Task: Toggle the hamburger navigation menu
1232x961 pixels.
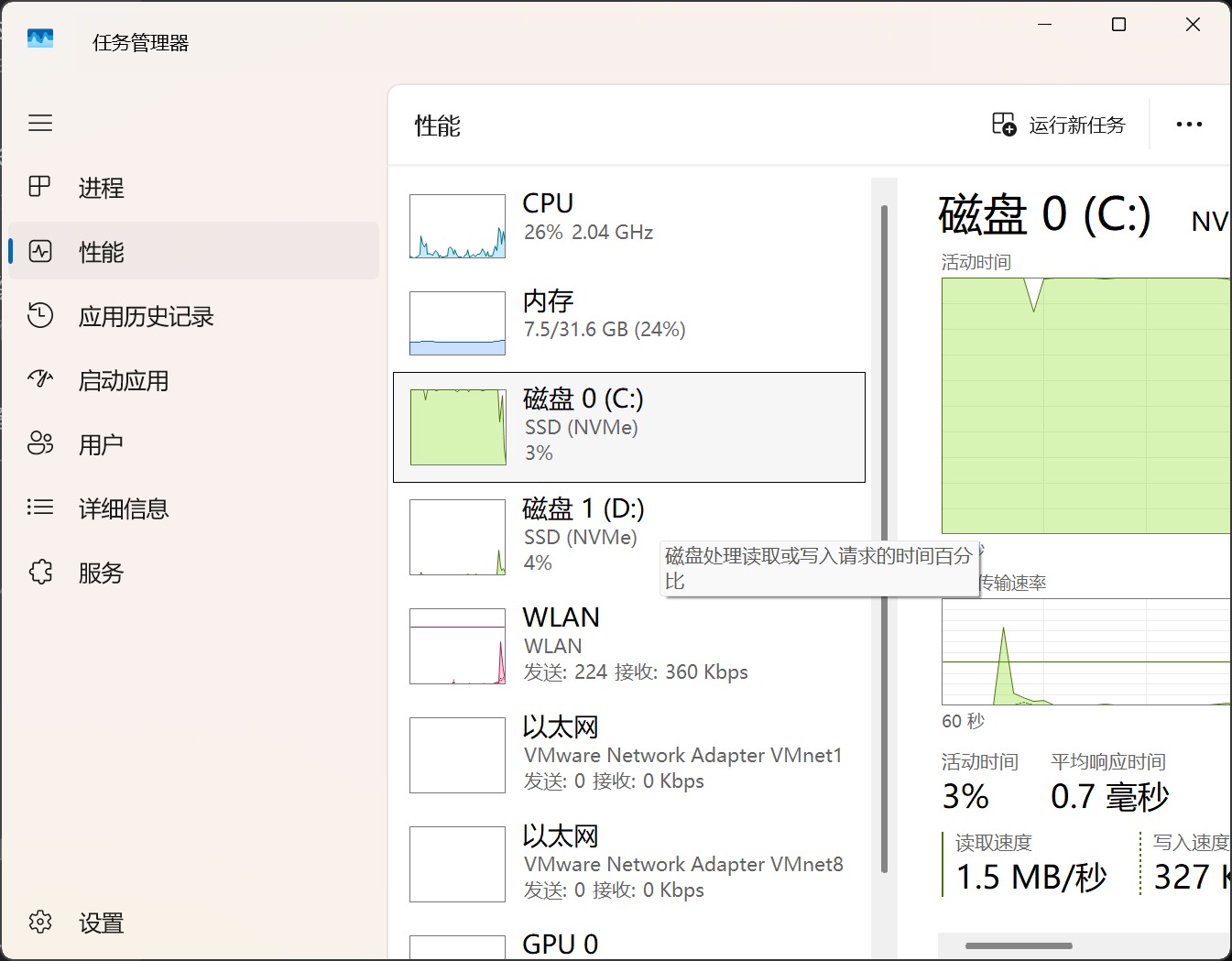Action: pyautogui.click(x=40, y=123)
